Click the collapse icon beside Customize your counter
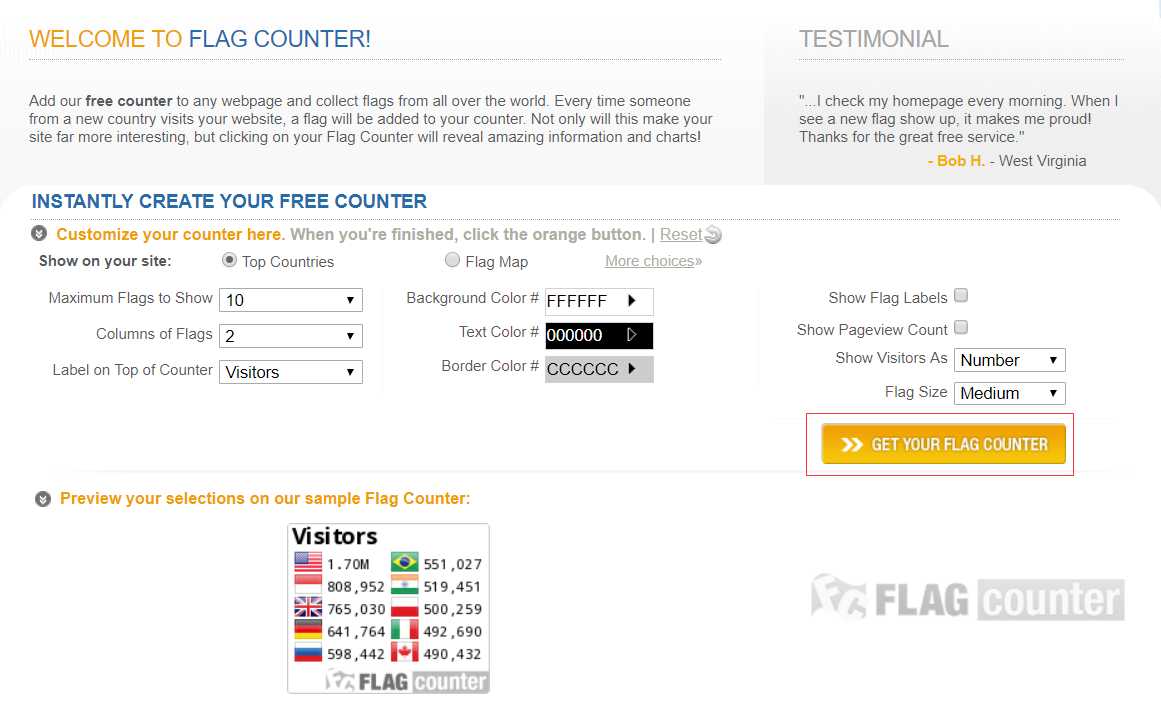Viewport: 1161px width, 721px height. click(x=39, y=234)
